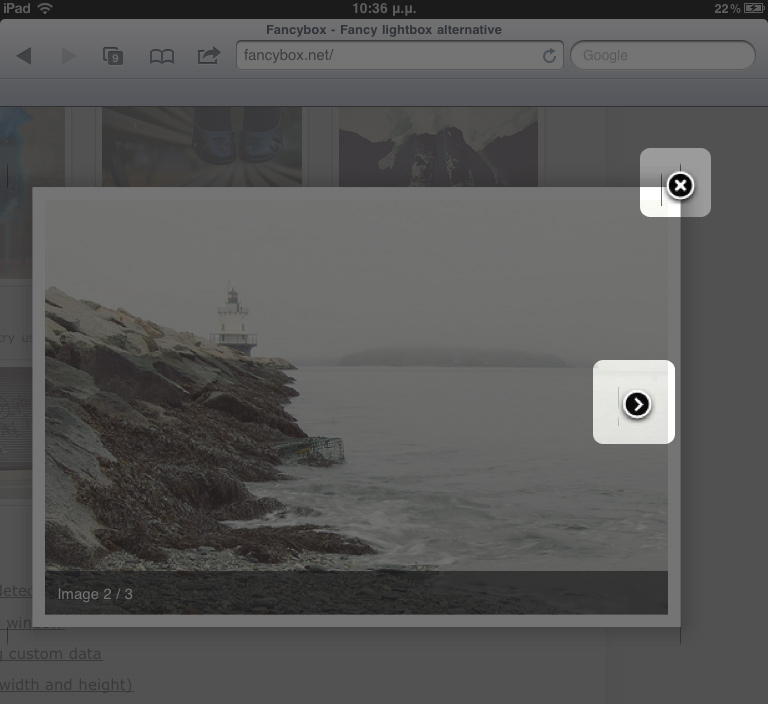Tap the third gallery thumbnail behind the overlay
Image resolution: width=768 pixels, height=704 pixels.
[x=438, y=146]
